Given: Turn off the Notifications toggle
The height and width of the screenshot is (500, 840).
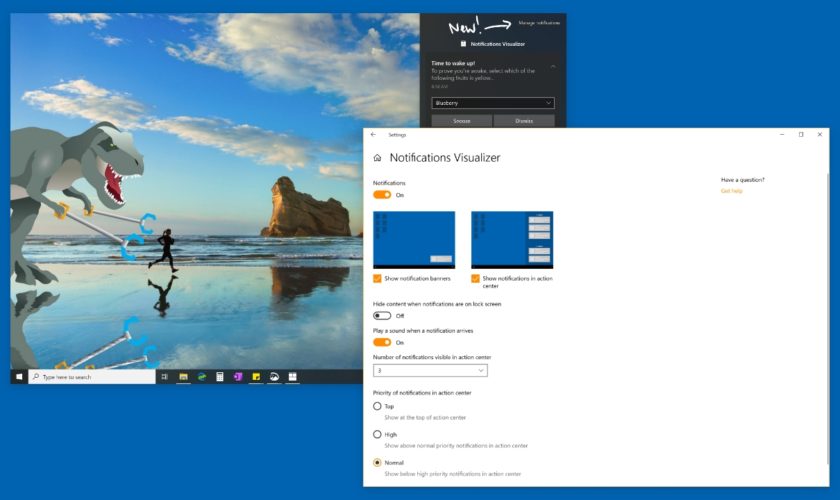Looking at the screenshot, I should pos(382,195).
